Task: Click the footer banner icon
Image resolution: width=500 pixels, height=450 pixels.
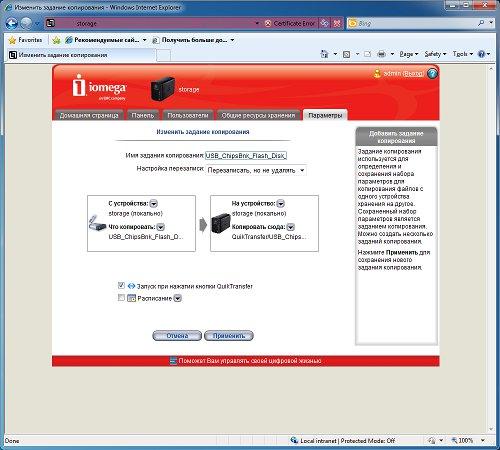Action: point(173,360)
